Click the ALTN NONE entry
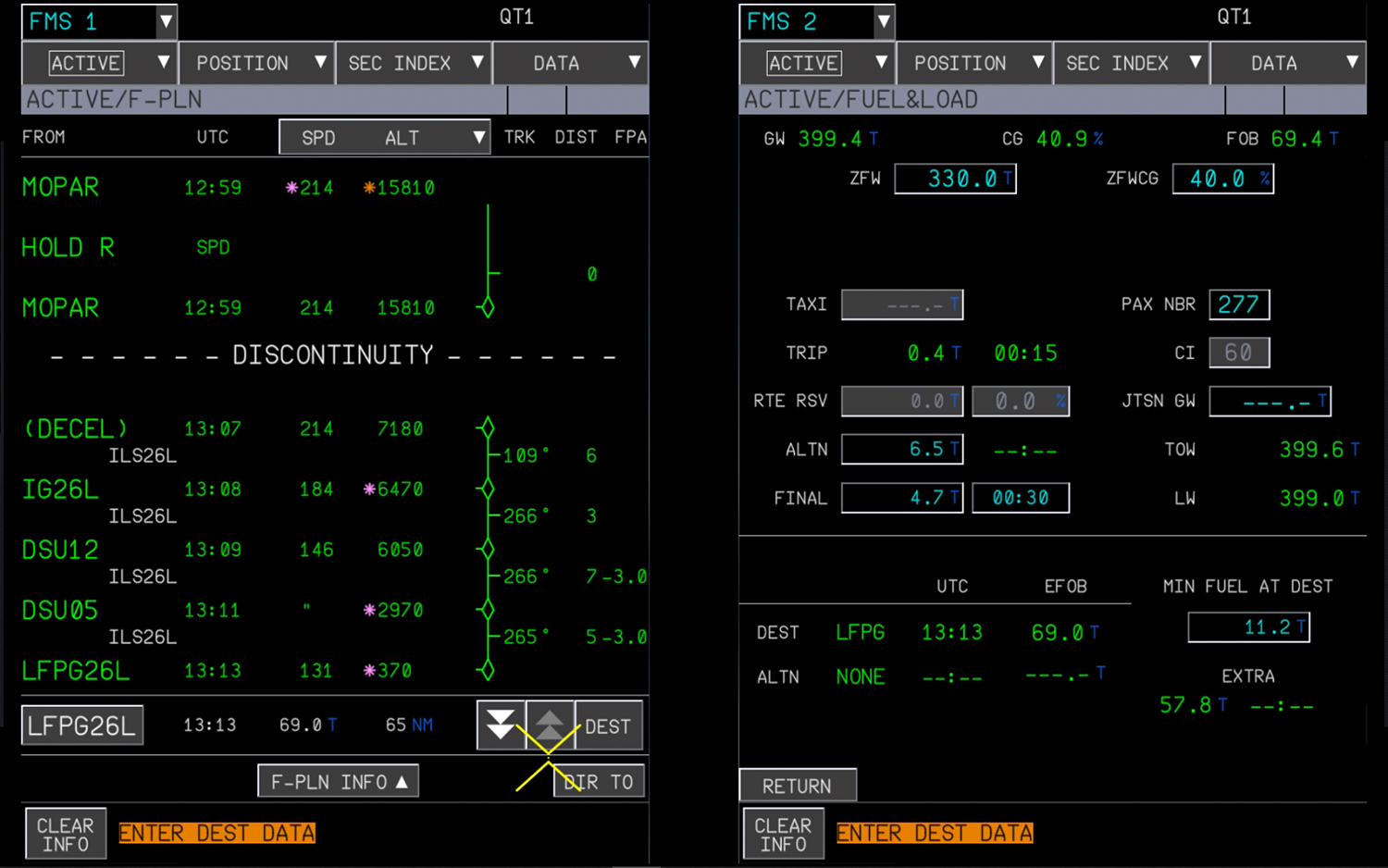This screenshot has height=868, width=1388. (861, 676)
